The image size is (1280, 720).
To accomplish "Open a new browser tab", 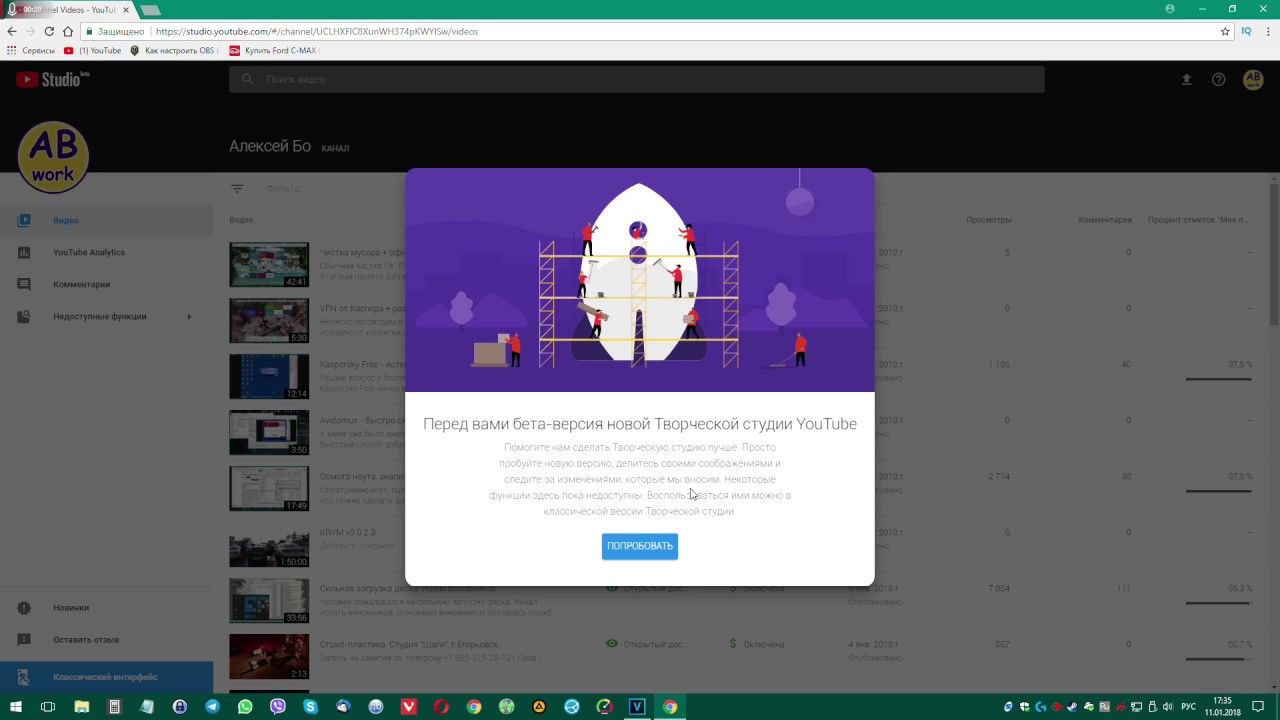I will tap(150, 10).
